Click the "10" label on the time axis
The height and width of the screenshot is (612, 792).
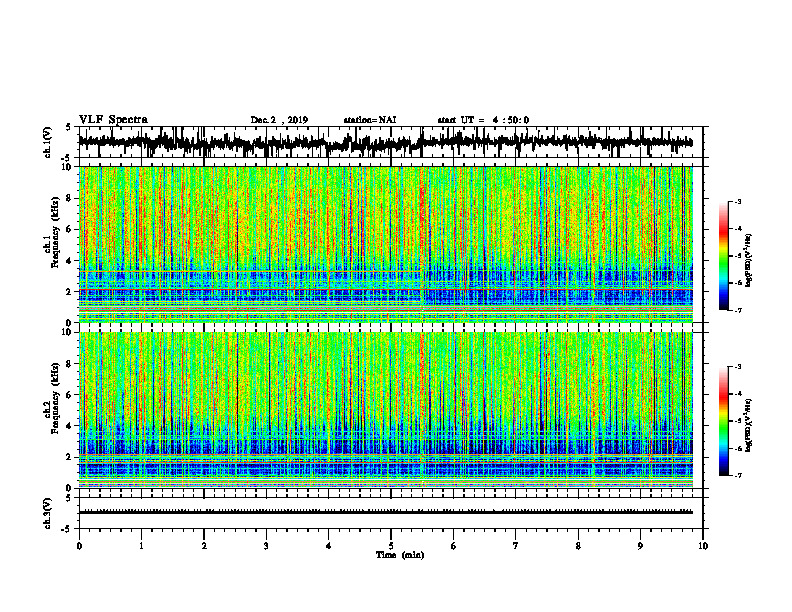coord(703,546)
